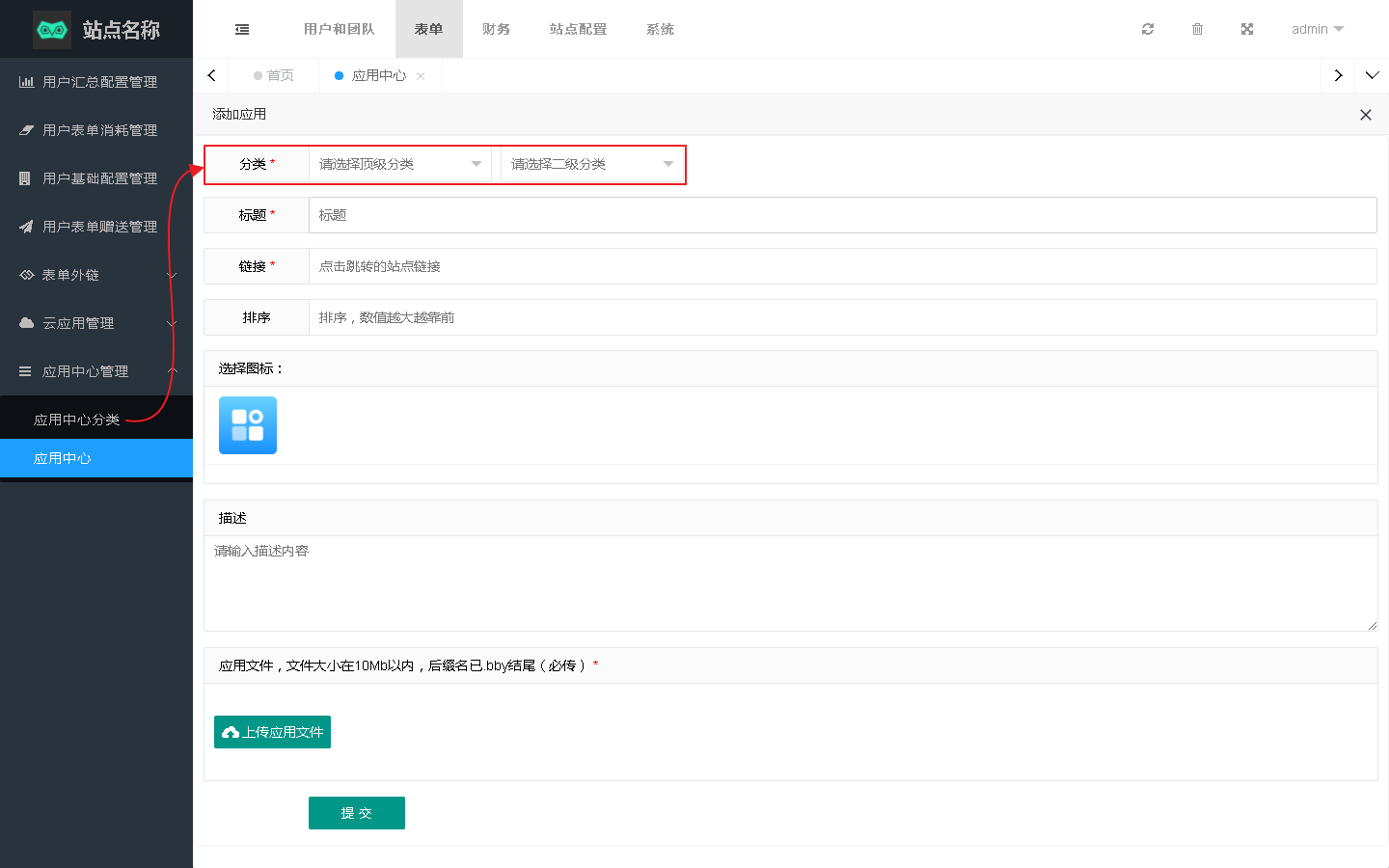The height and width of the screenshot is (868, 1389).
Task: Click the 上传应用文件 upload button
Action: pos(272,732)
